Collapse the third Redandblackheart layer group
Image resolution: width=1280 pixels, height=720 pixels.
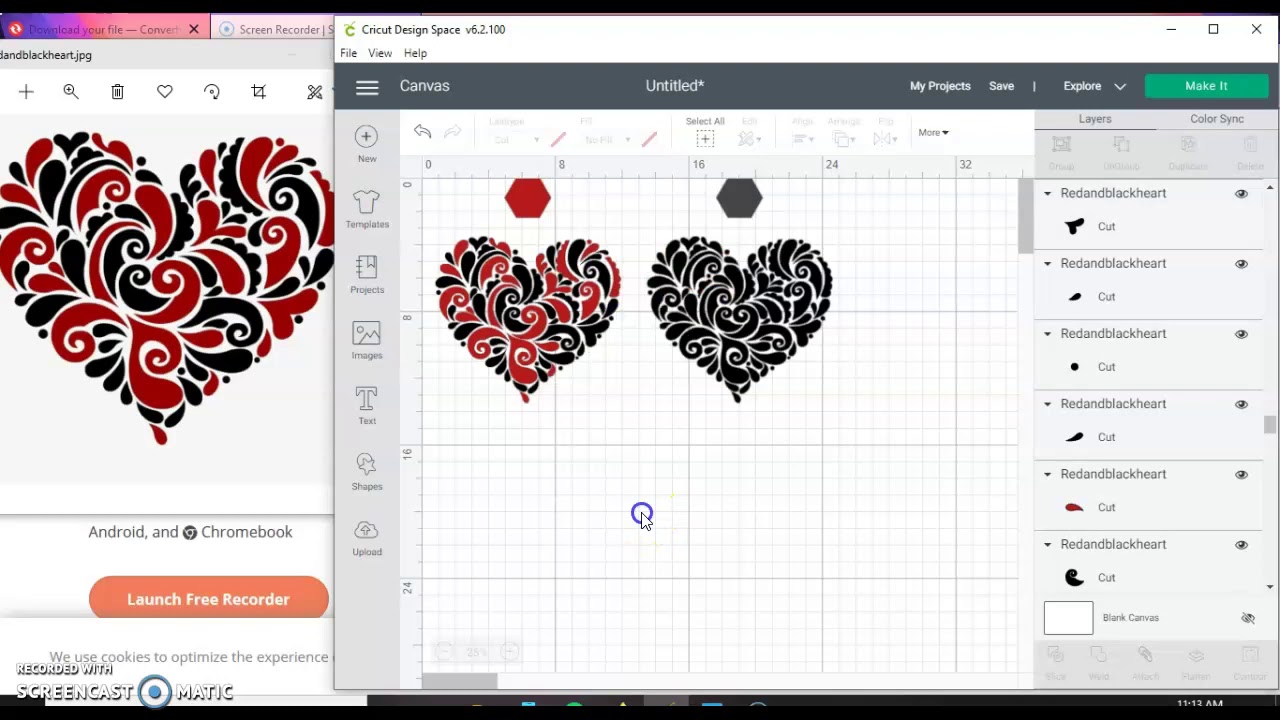1048,334
